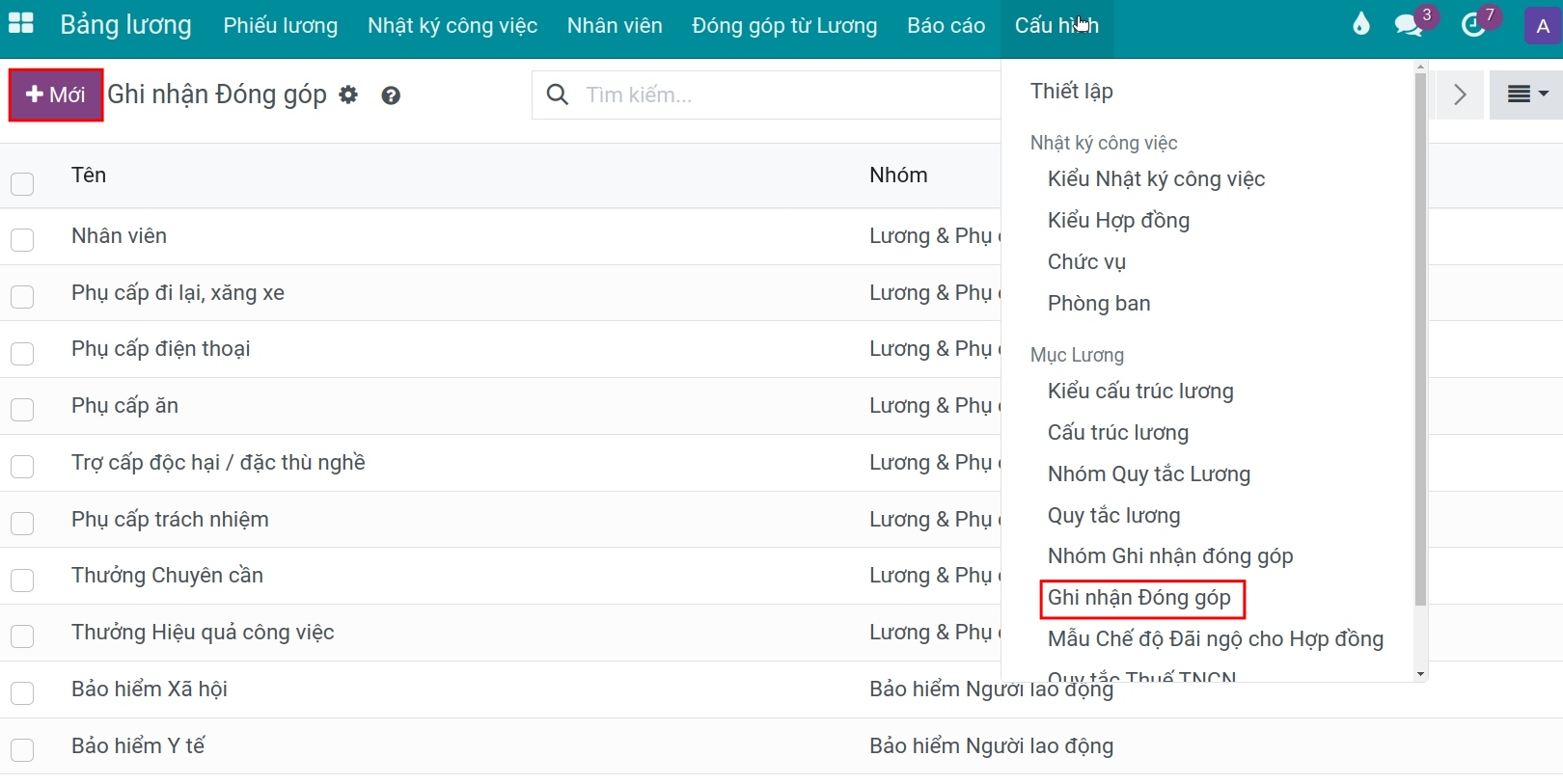Toggle the select-all checkbox in header
The image size is (1563, 784).
pos(22,183)
